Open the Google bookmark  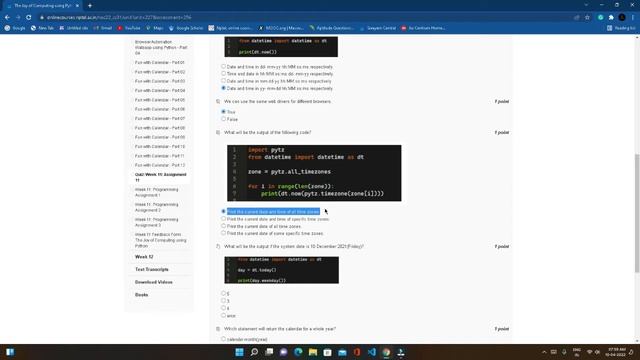pos(15,28)
